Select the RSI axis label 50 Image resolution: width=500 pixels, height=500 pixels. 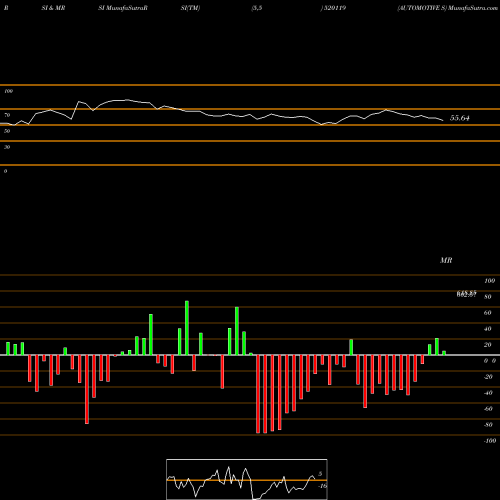[x=7, y=131]
